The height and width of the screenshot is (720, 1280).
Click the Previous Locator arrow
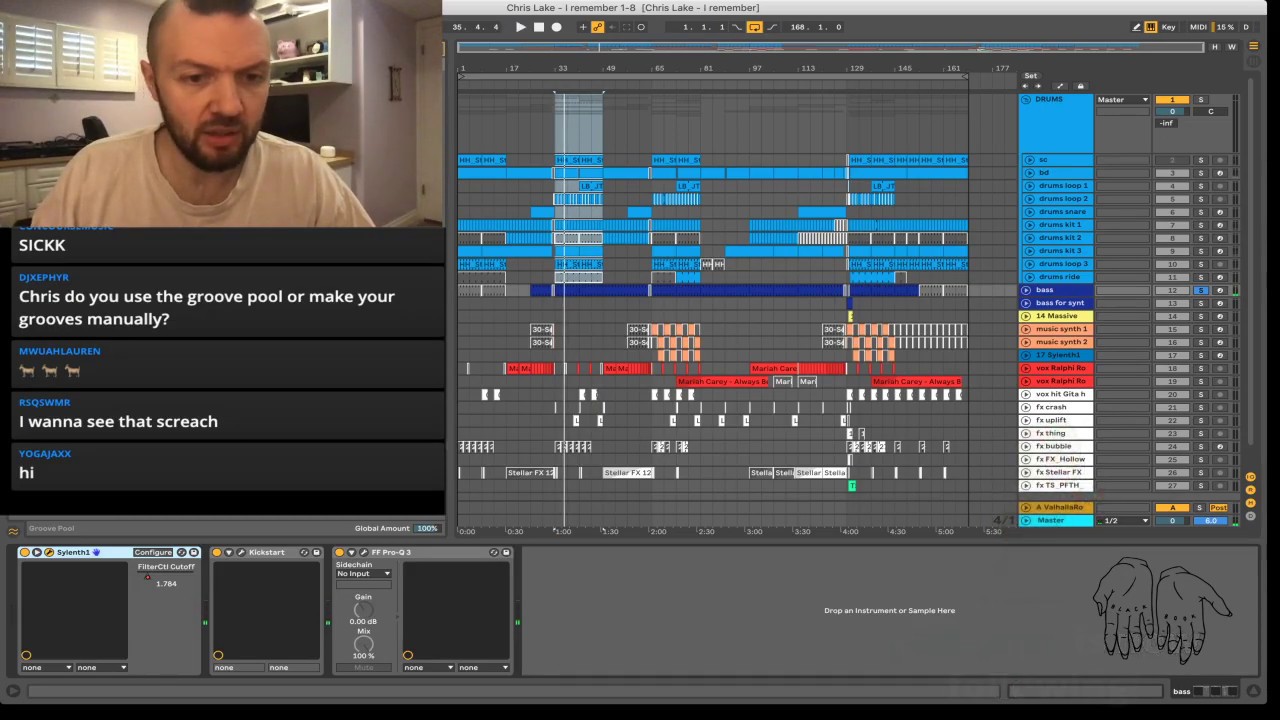pos(1024,86)
